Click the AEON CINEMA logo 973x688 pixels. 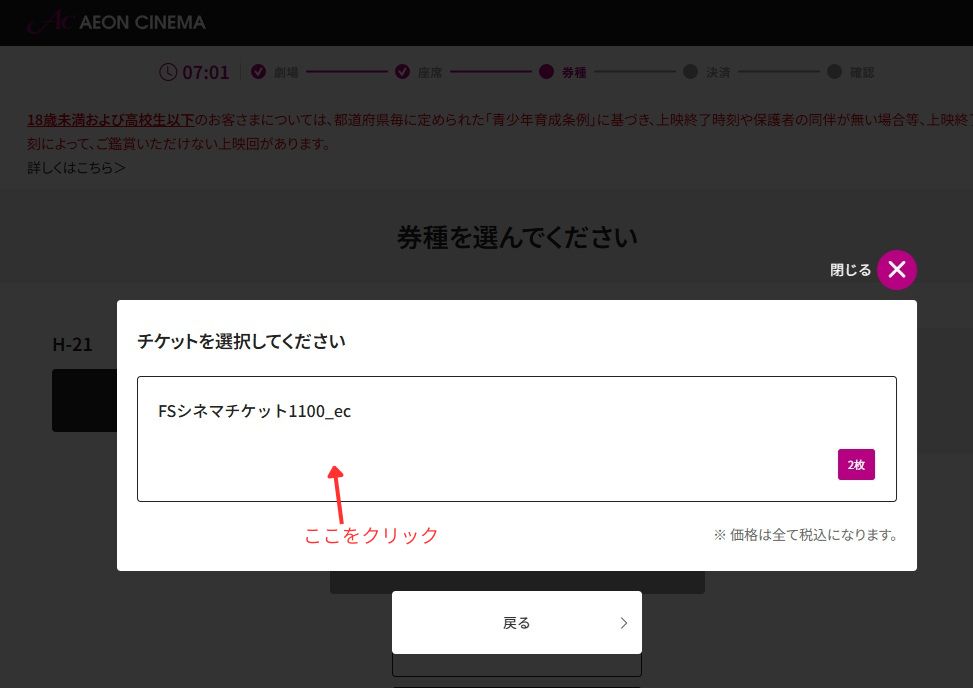(x=116, y=22)
